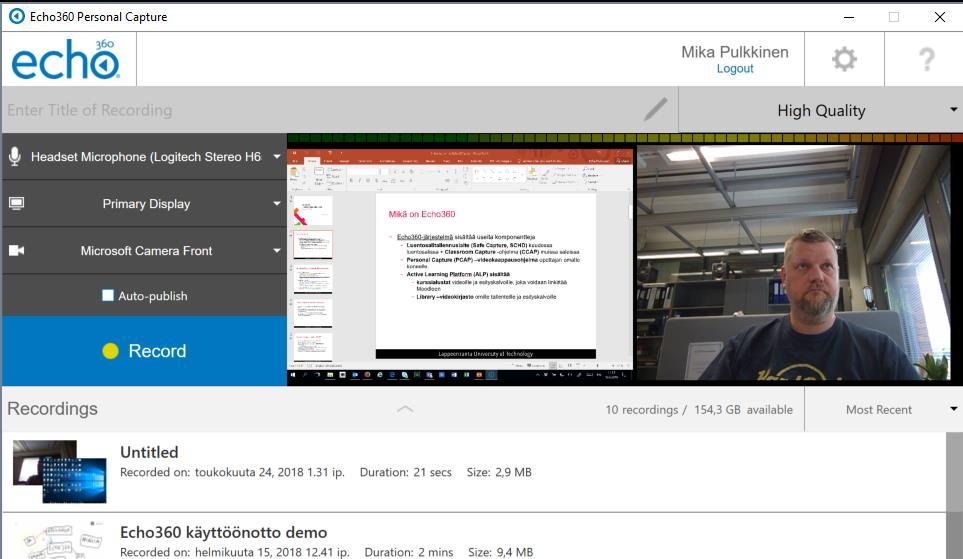Viewport: 963px width, 559px height.
Task: Click the webcam preview pane
Action: [x=793, y=263]
